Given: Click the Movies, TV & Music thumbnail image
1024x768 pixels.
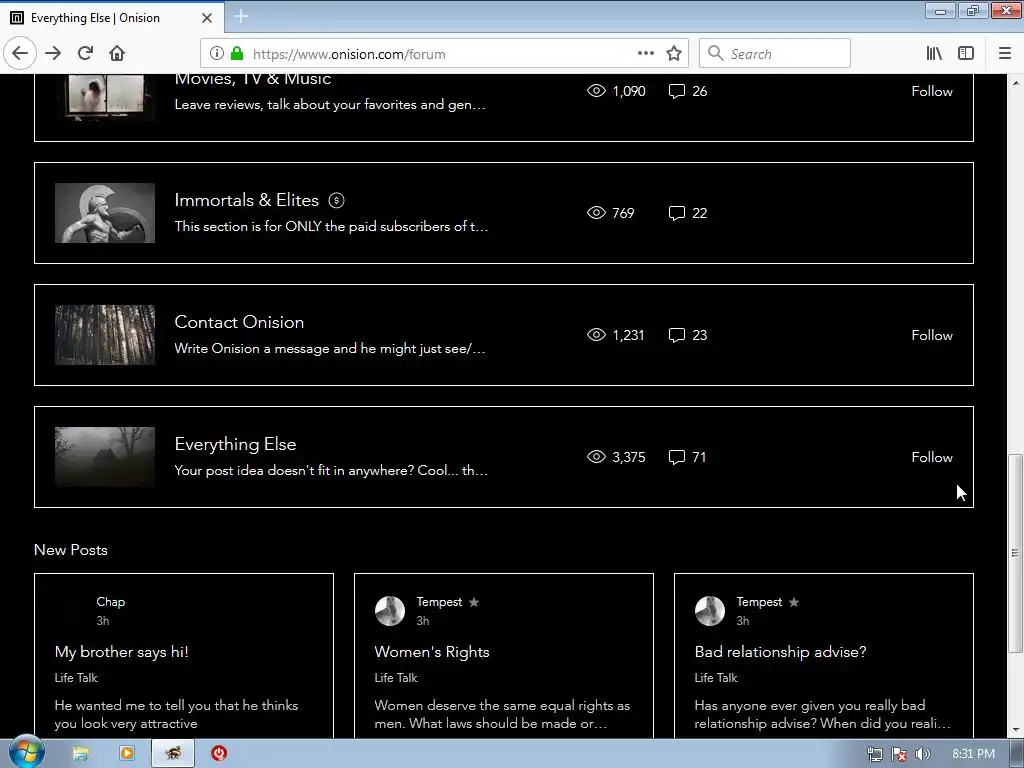Looking at the screenshot, I should tap(105, 97).
